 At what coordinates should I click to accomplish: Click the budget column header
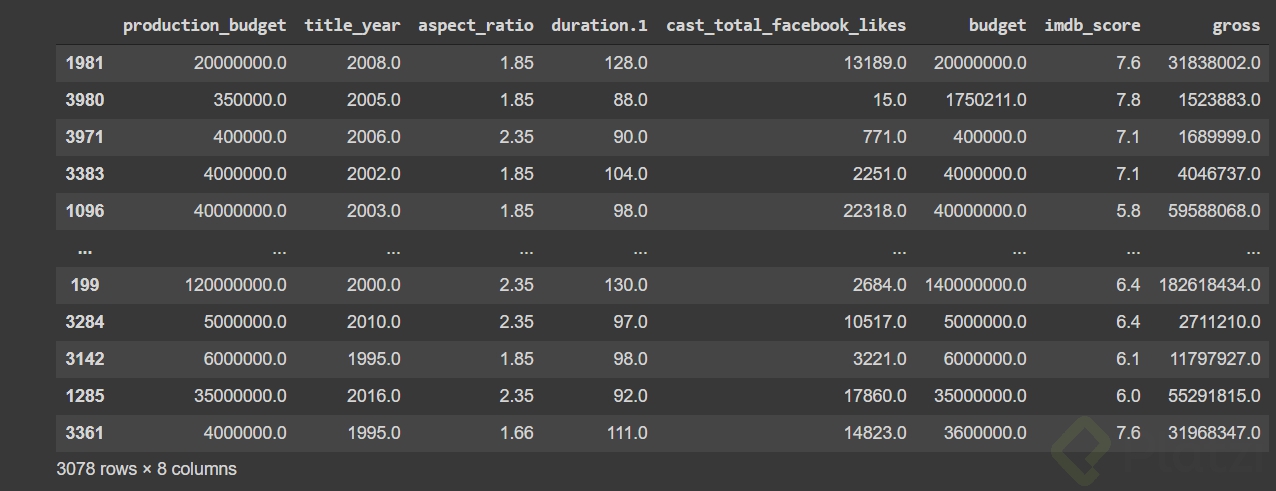pyautogui.click(x=997, y=26)
